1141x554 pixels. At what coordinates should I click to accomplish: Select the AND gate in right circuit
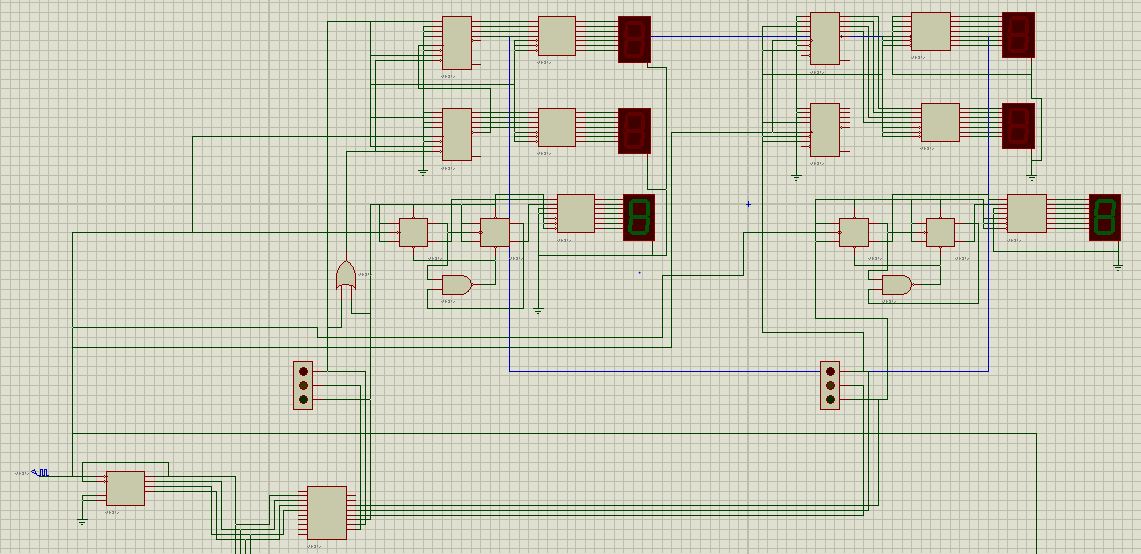896,285
